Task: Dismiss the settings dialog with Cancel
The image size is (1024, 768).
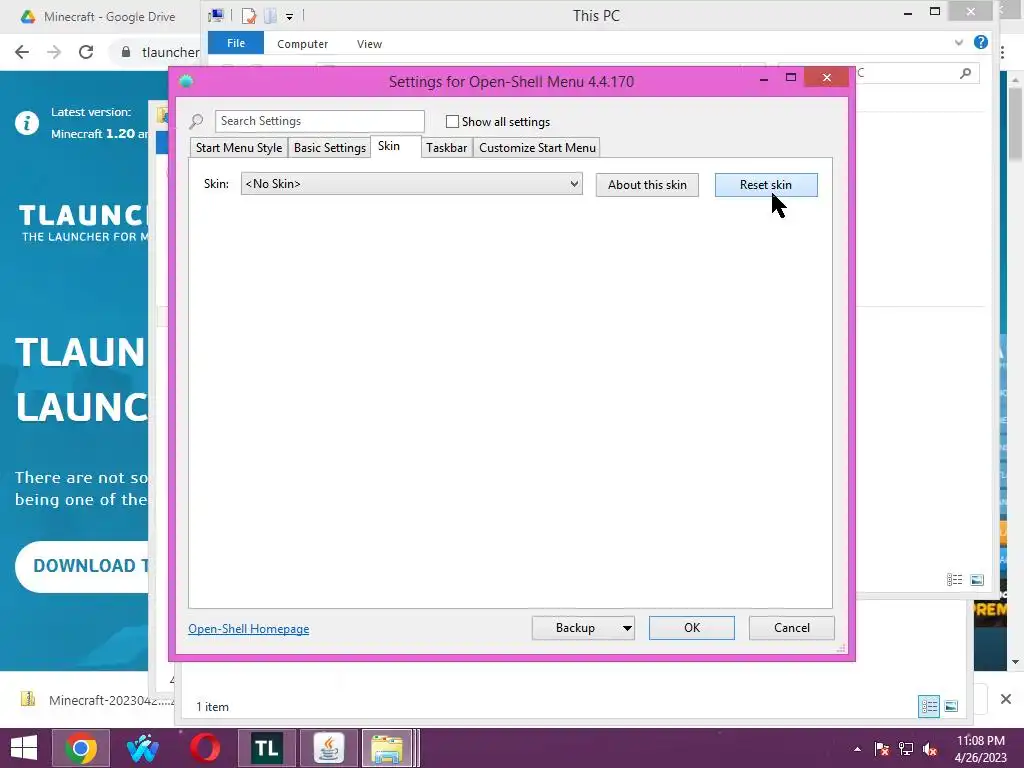Action: coord(792,628)
